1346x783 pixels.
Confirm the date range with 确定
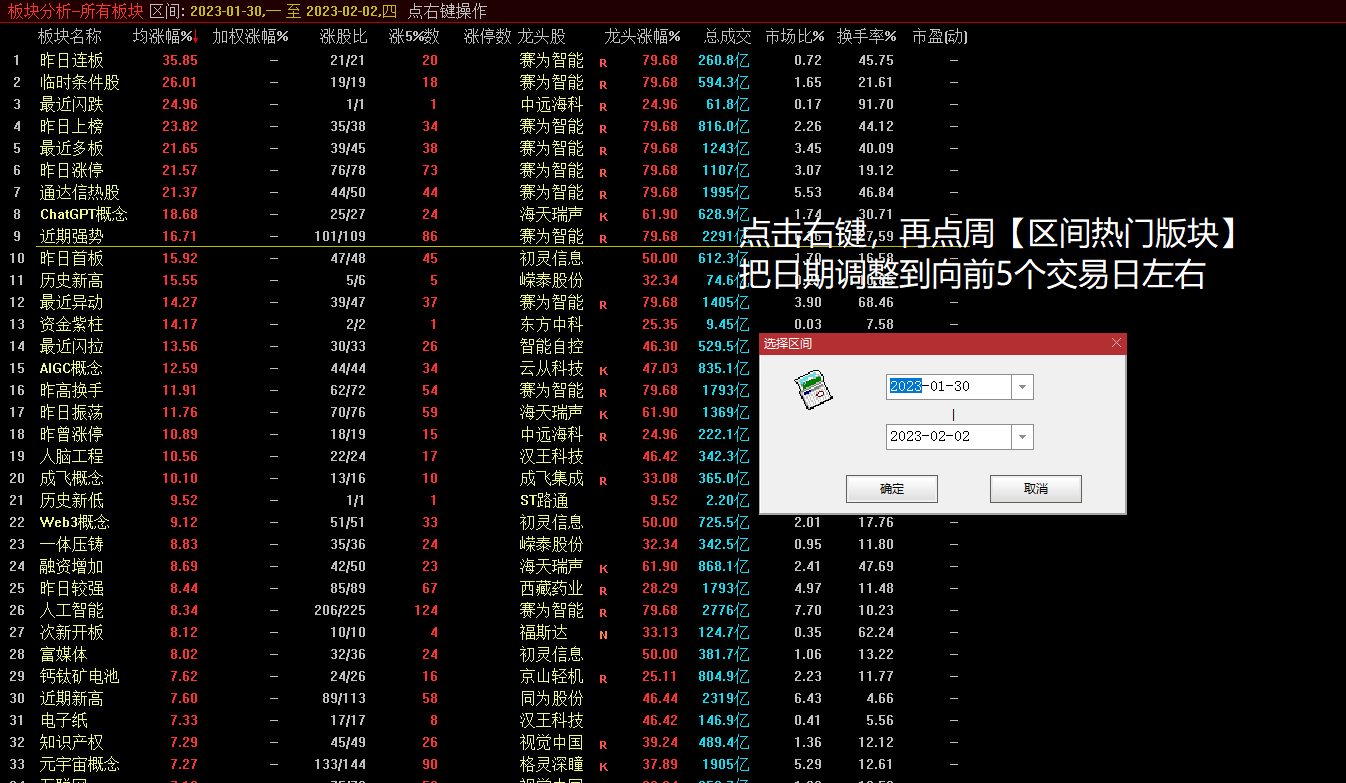pyautogui.click(x=891, y=489)
